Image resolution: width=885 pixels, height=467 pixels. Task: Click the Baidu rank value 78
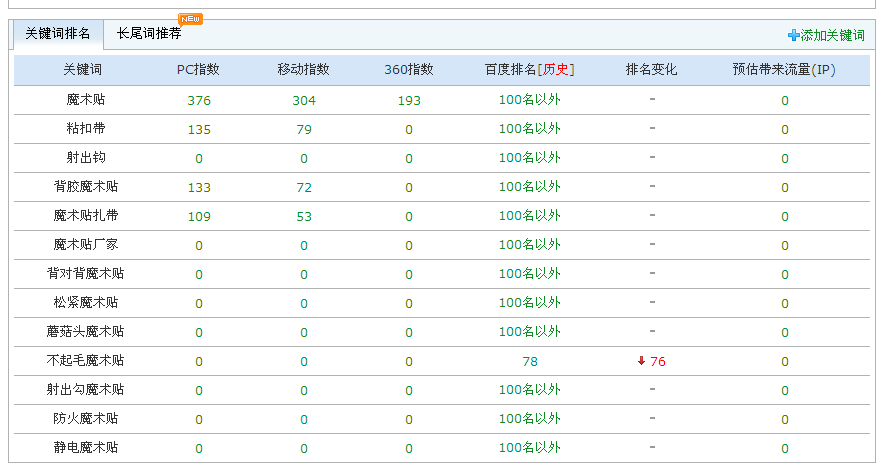click(529, 361)
